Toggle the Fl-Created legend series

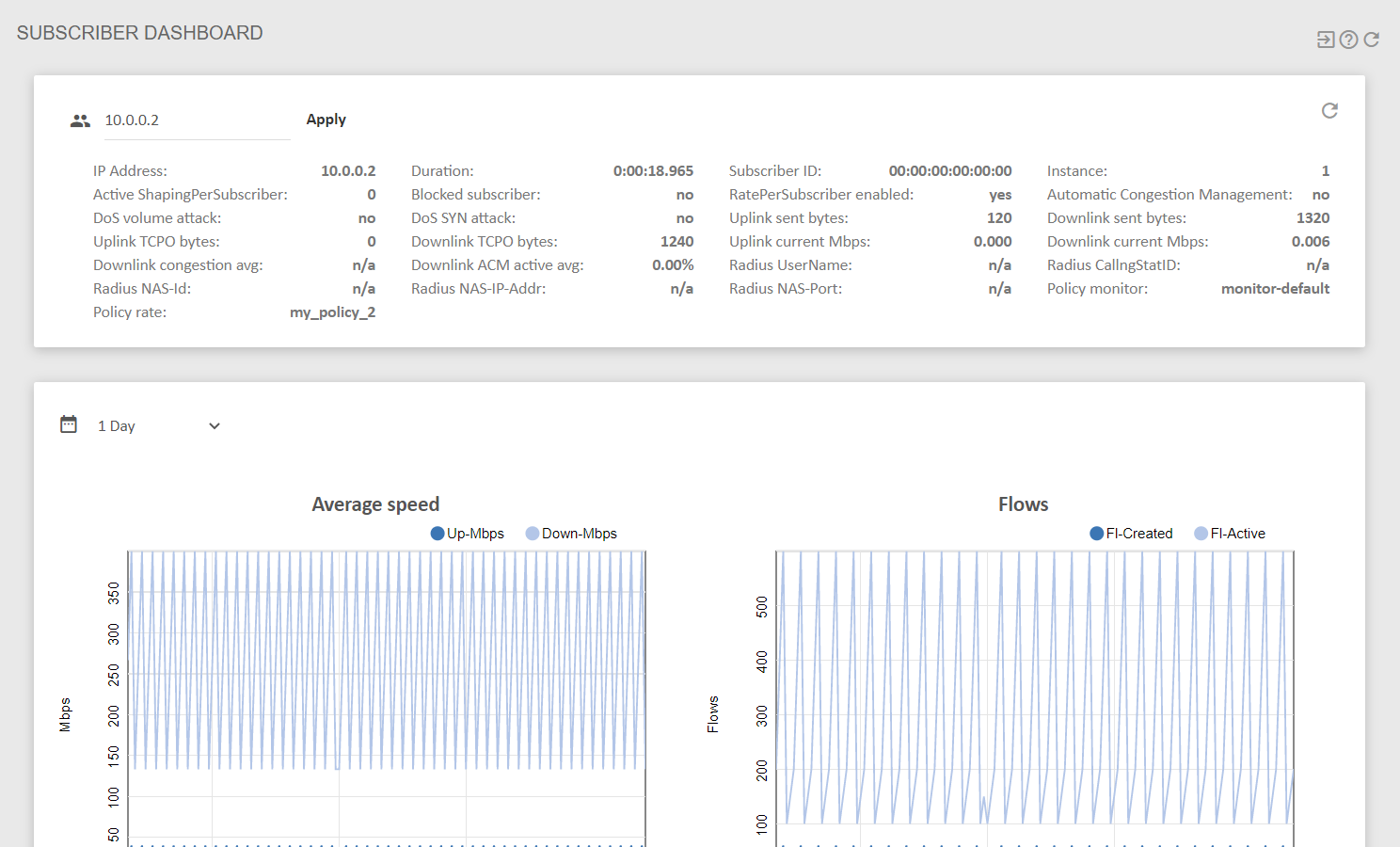pyautogui.click(x=1131, y=534)
